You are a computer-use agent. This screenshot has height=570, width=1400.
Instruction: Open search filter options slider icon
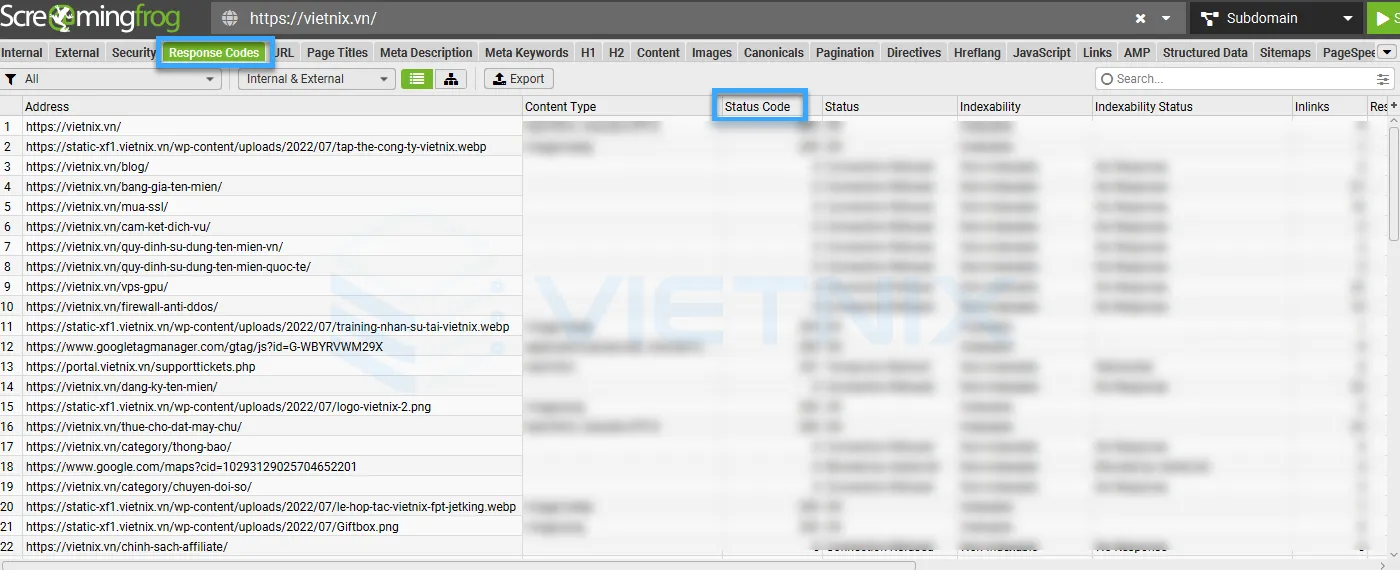coord(1383,79)
